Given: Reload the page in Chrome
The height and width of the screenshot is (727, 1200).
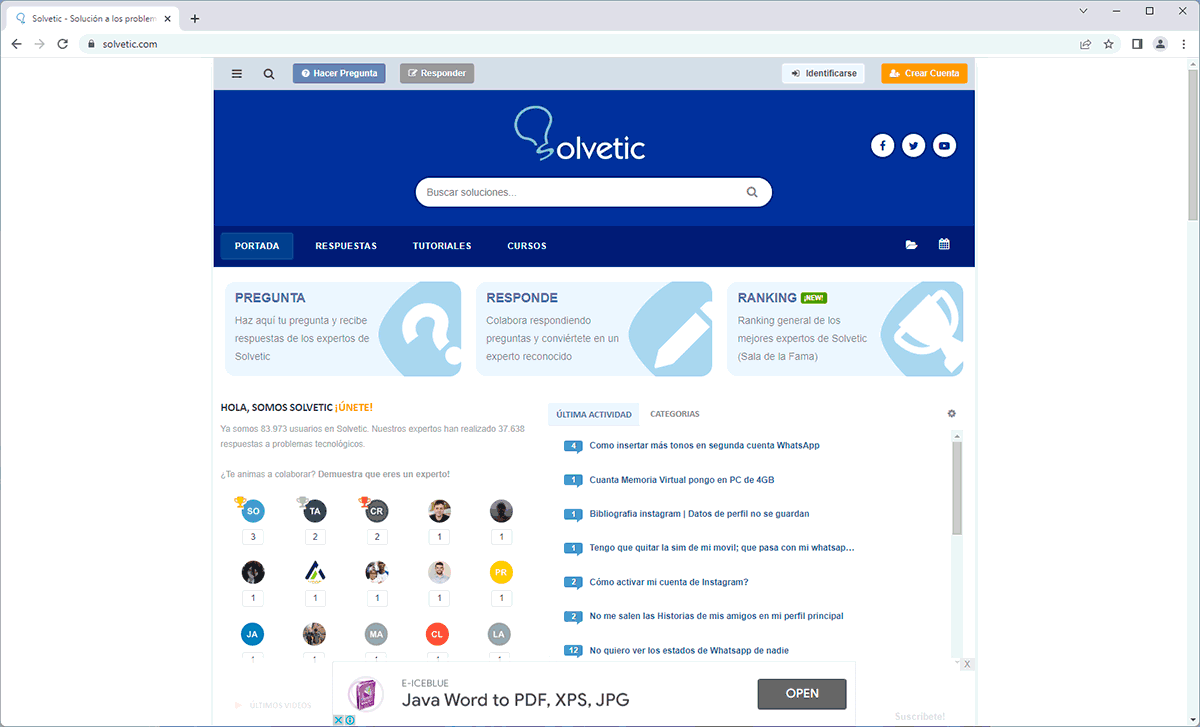Looking at the screenshot, I should click(x=62, y=44).
